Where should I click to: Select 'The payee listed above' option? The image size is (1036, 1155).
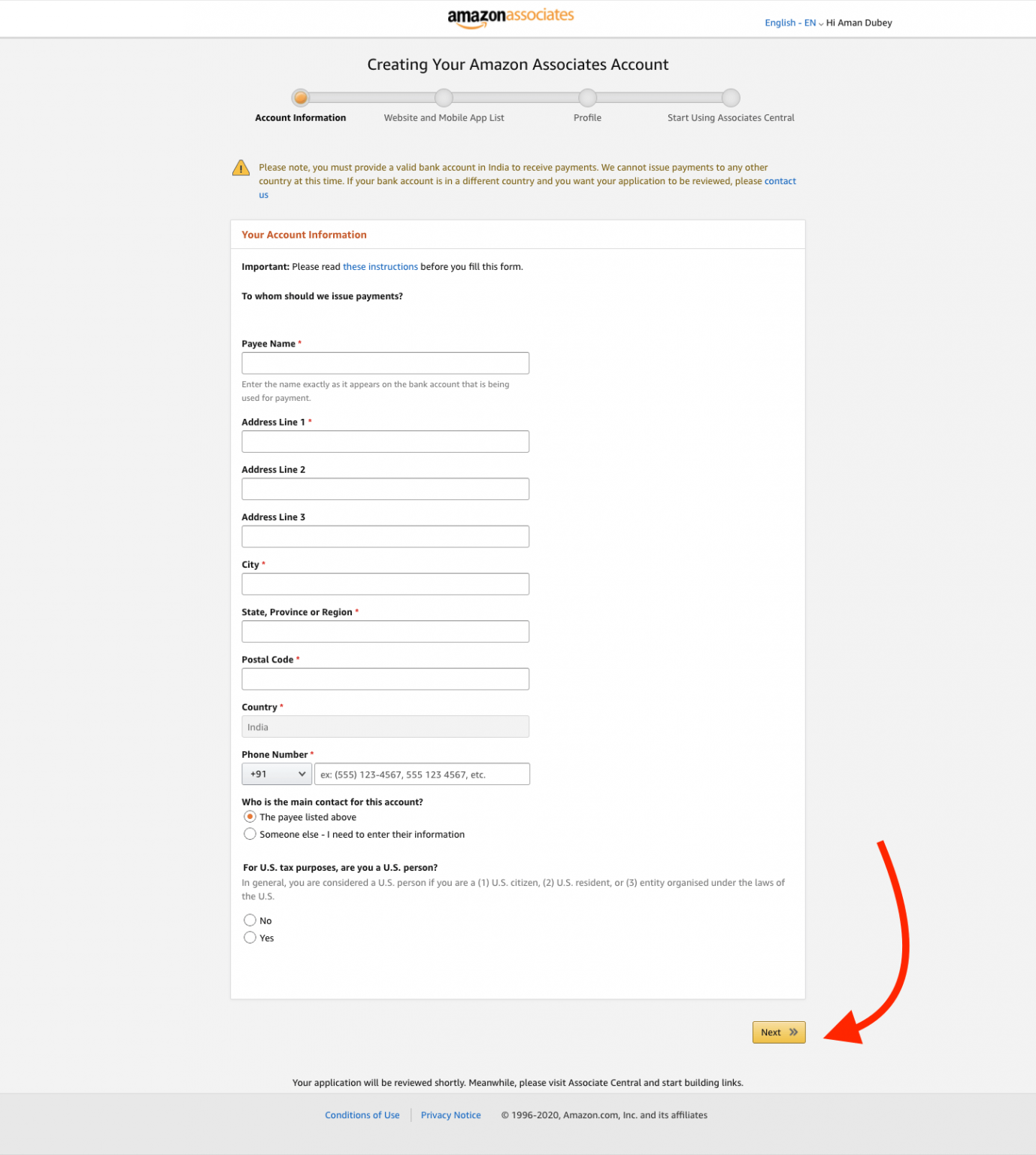click(x=250, y=817)
